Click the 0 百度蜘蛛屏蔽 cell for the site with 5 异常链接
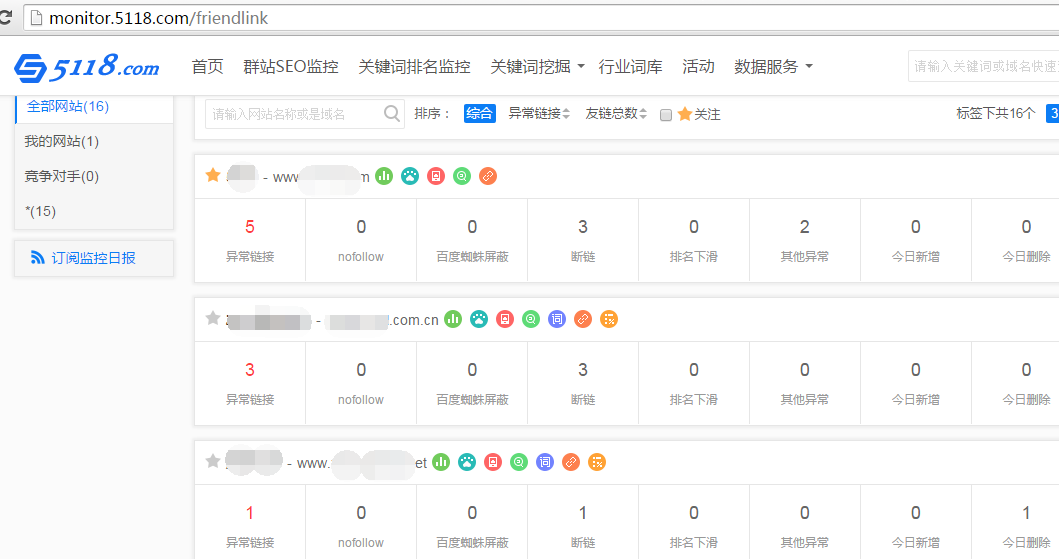1059x559 pixels. point(472,240)
